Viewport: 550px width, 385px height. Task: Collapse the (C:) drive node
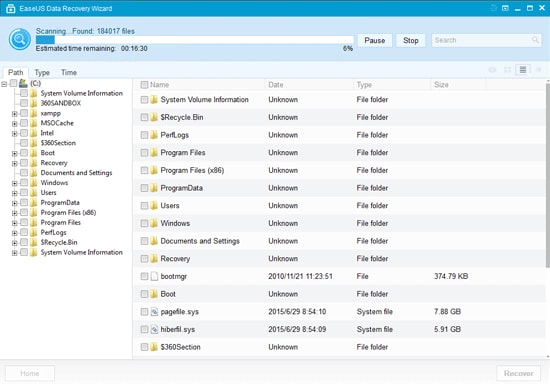(4, 84)
